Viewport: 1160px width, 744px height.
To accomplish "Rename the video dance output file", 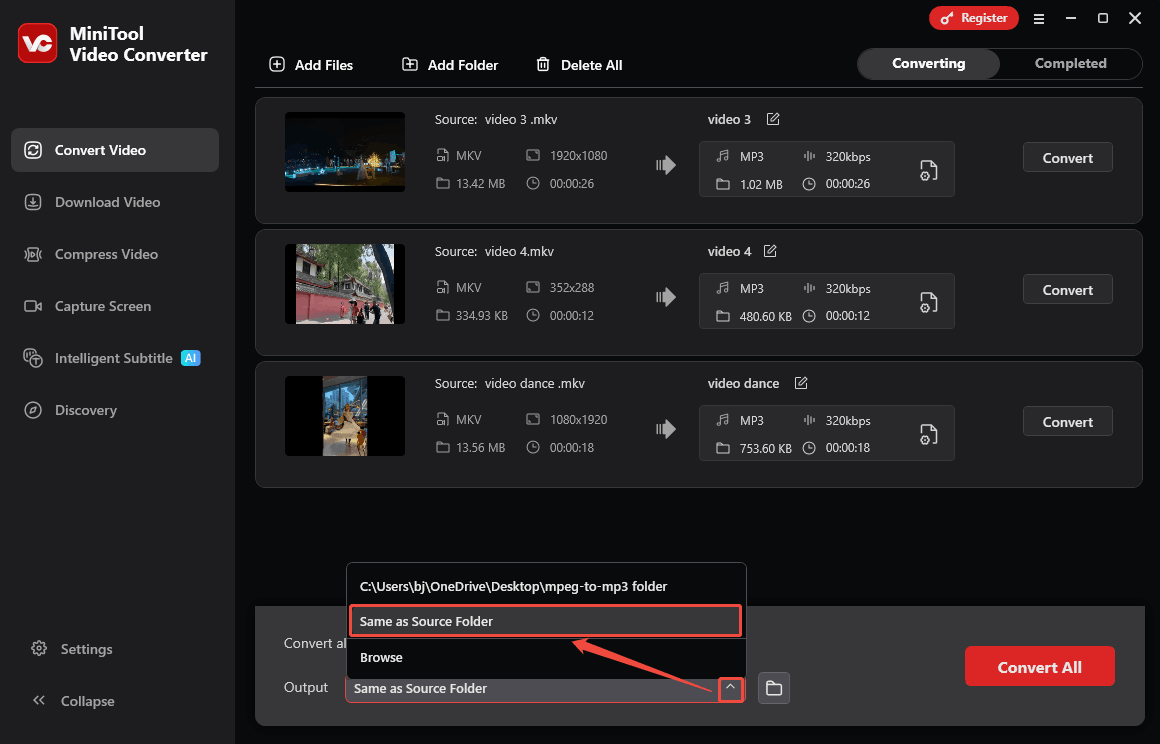I will [x=800, y=383].
